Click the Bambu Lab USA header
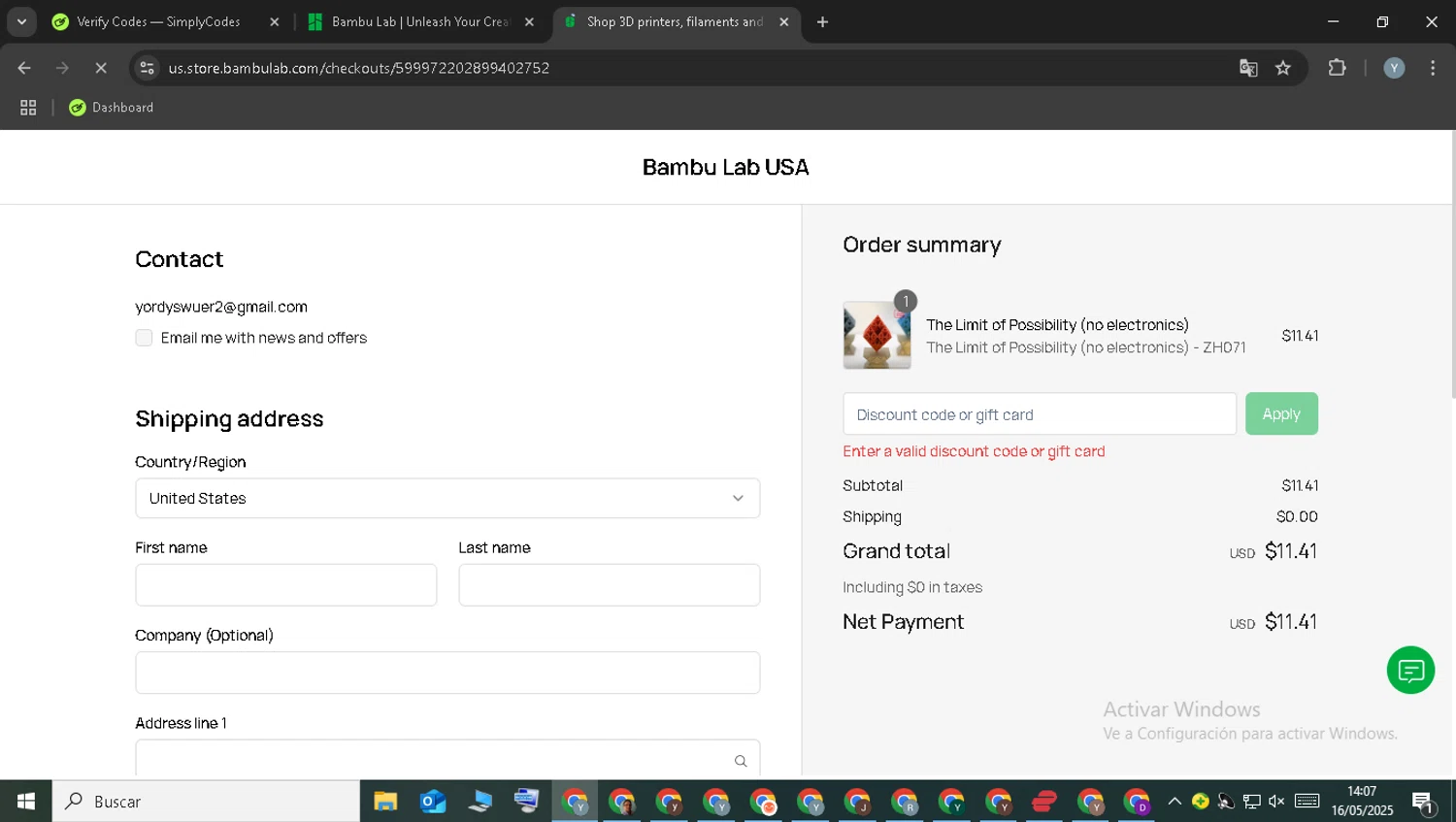This screenshot has width=1456, height=822. [x=726, y=167]
